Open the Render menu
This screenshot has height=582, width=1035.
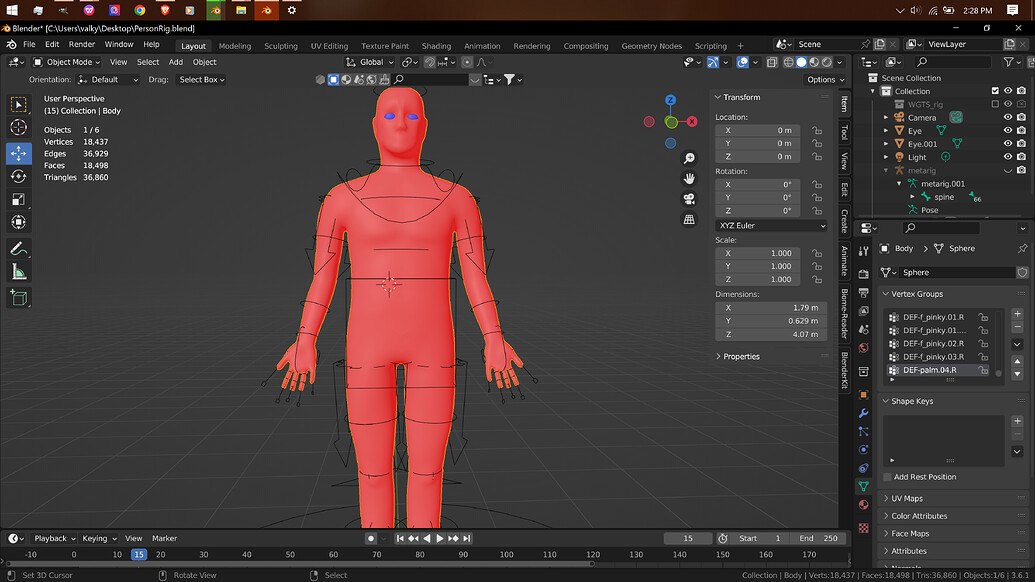coord(82,45)
